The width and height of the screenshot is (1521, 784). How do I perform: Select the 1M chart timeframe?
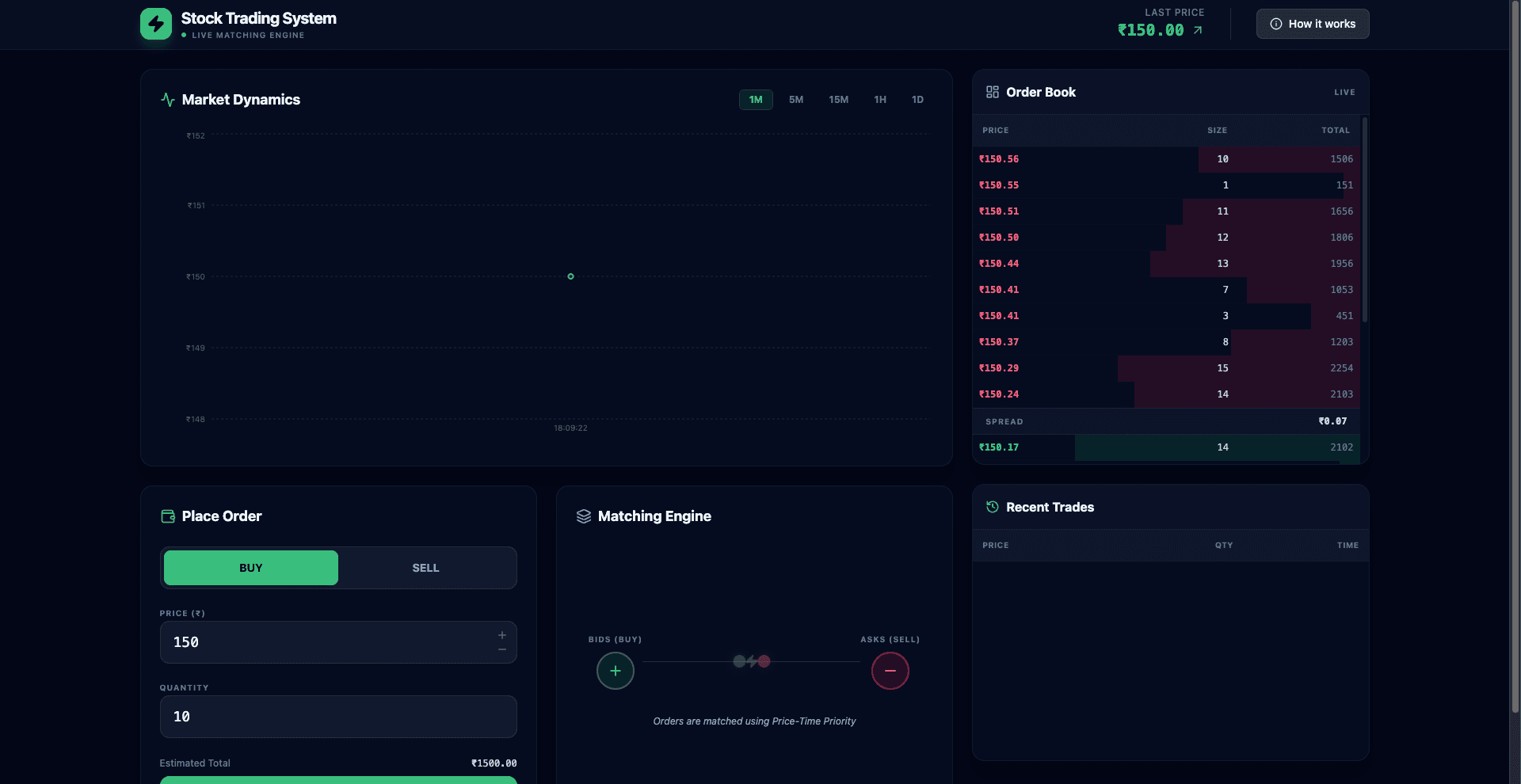click(756, 100)
